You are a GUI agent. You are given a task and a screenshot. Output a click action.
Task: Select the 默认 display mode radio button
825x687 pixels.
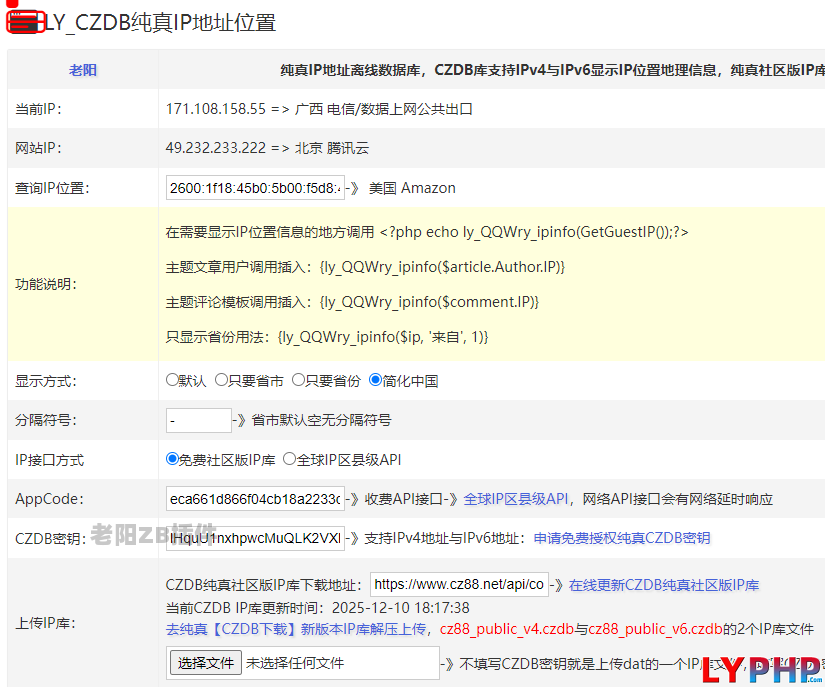click(172, 380)
